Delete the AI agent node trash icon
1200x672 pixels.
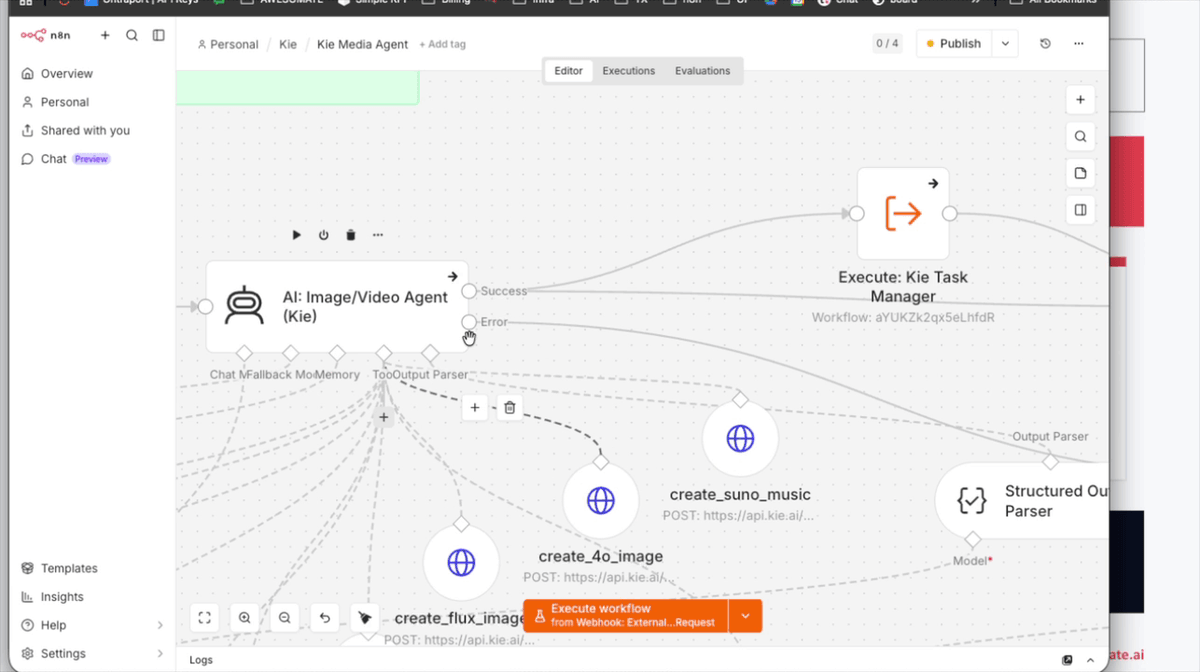351,235
